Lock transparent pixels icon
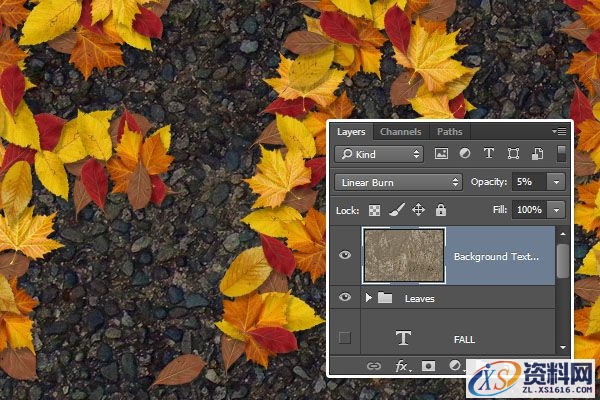Viewport: 600px width, 400px height. pos(375,210)
